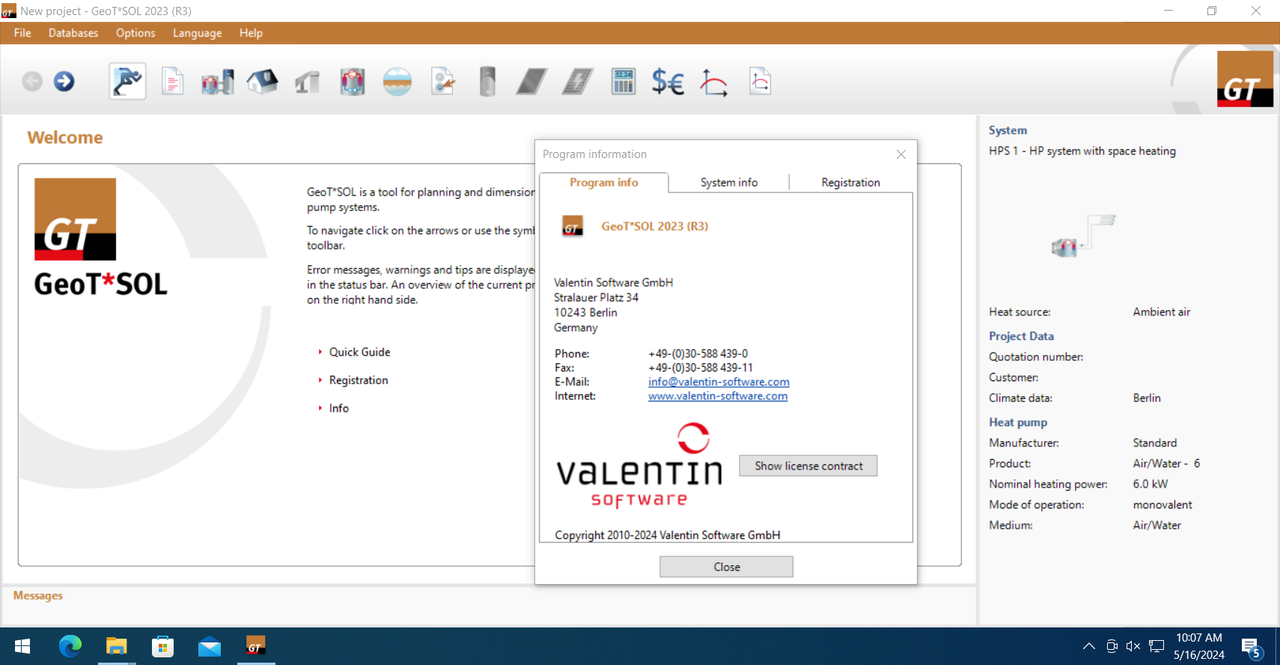Select the 'GeoT*SOL 2023 (R3)' dialog heading
The width and height of the screenshot is (1280, 665).
(655, 227)
